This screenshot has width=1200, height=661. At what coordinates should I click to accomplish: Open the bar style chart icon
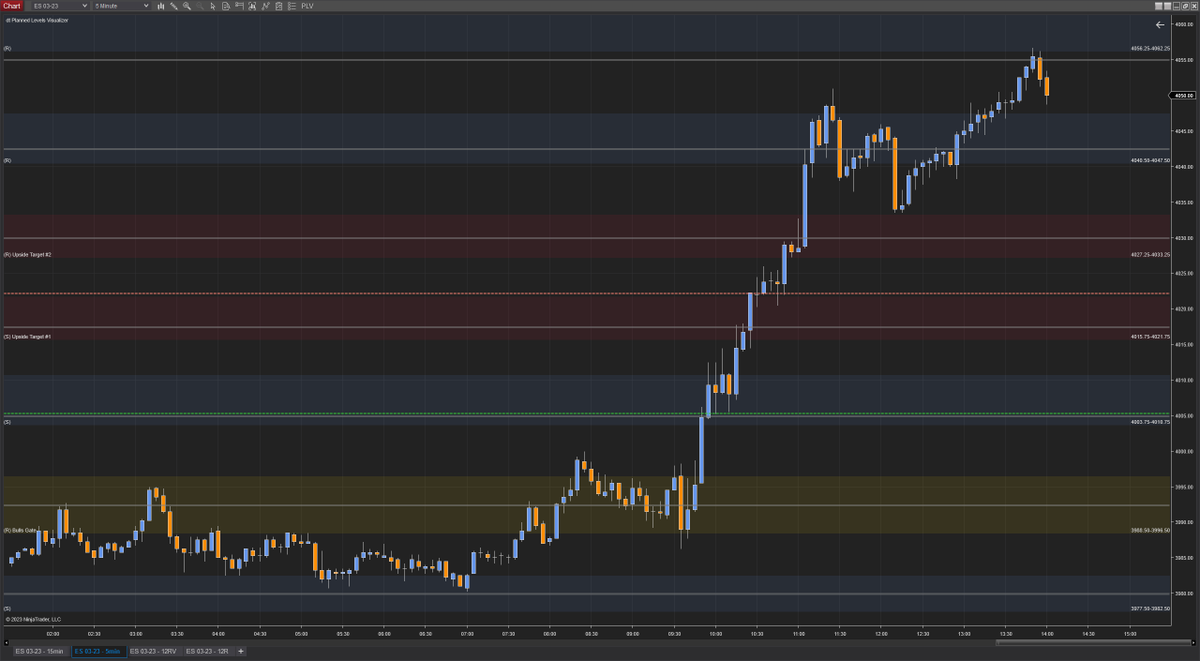[x=161, y=6]
